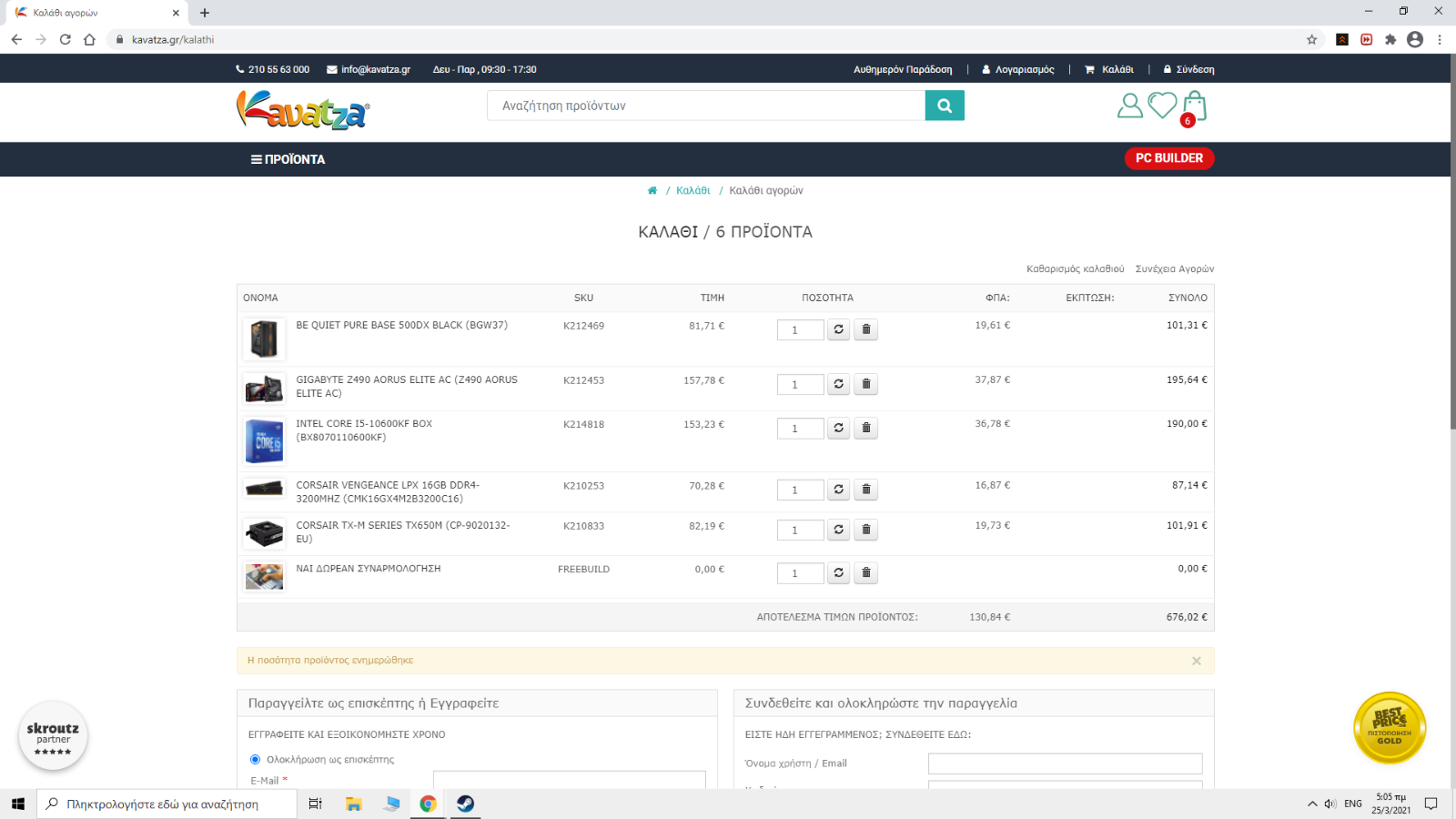Refresh quantity for GIGABYTE Z490 AORUS ELITE AC
This screenshot has width=1456, height=819.
pos(839,384)
